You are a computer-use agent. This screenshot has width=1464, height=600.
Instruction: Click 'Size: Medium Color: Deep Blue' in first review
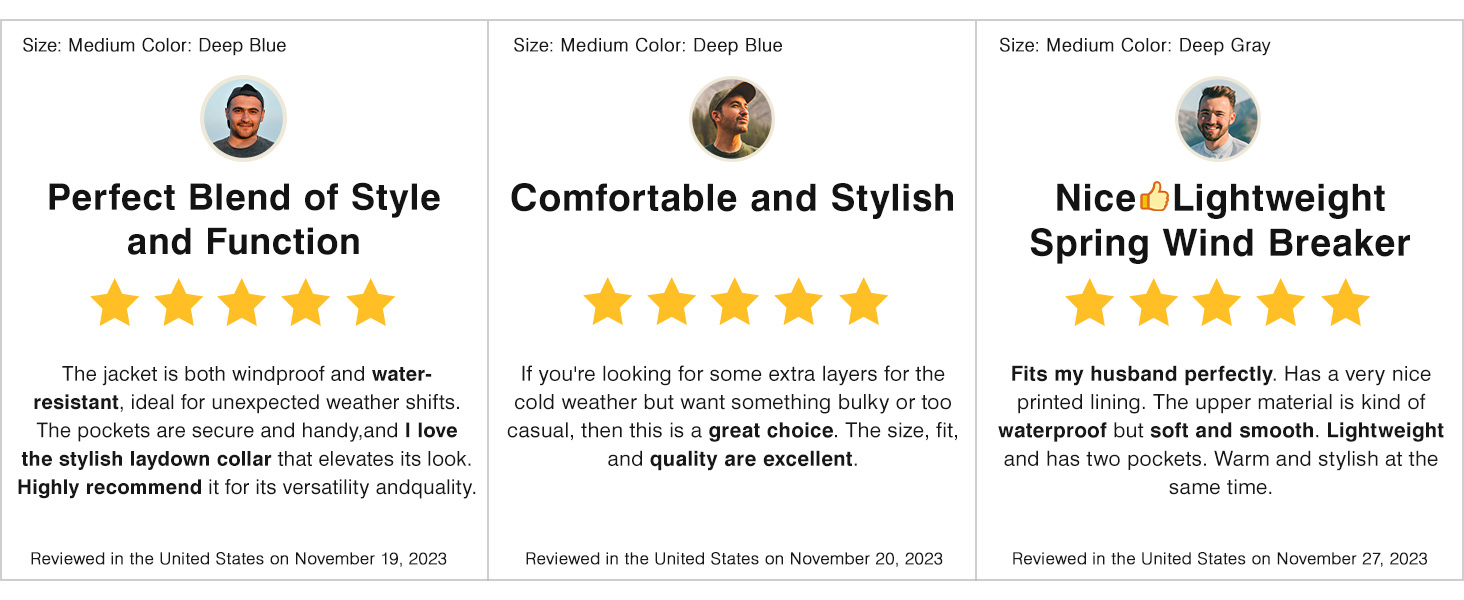155,46
